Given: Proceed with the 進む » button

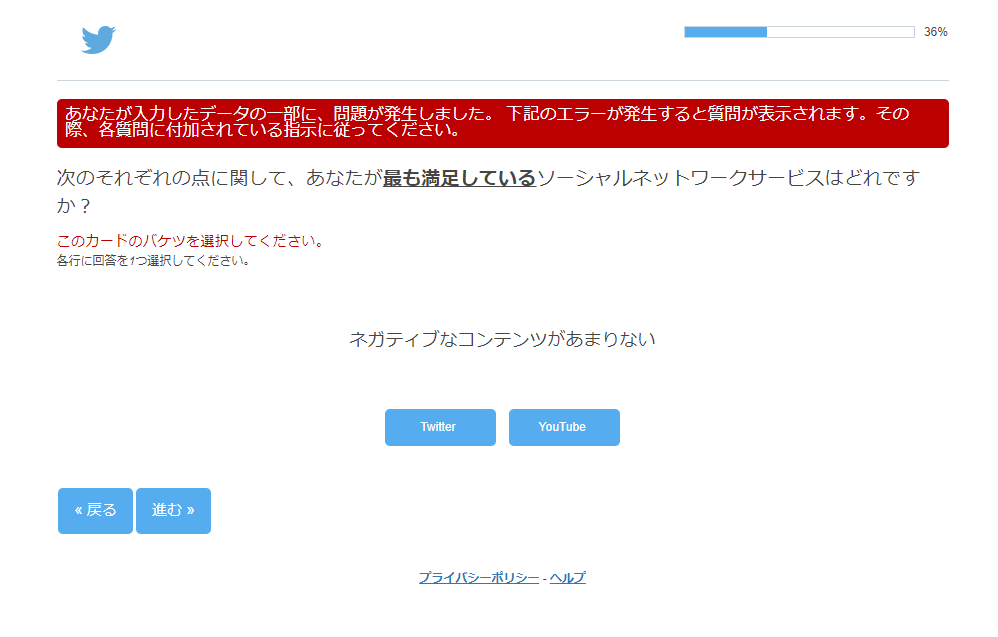Looking at the screenshot, I should pyautogui.click(x=173, y=510).
